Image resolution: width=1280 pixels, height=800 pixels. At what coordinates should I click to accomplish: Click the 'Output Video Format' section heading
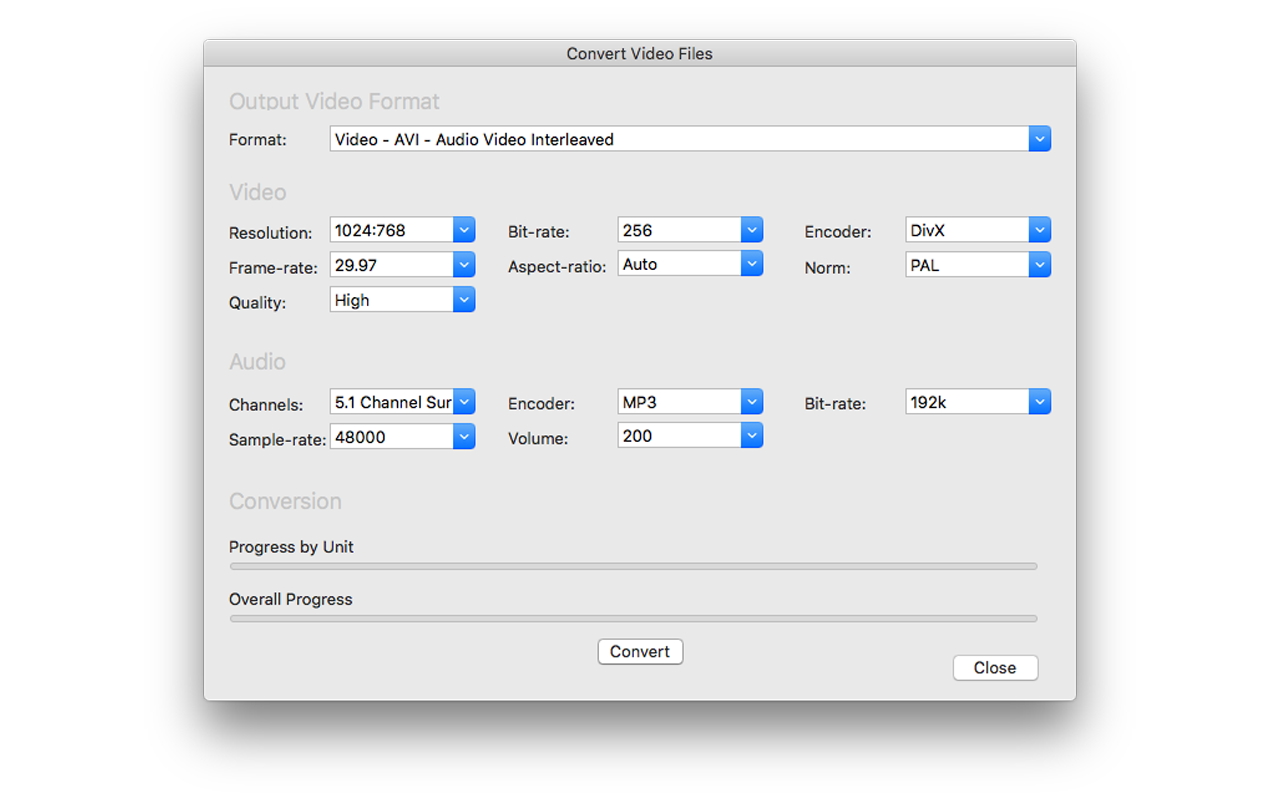coord(334,102)
